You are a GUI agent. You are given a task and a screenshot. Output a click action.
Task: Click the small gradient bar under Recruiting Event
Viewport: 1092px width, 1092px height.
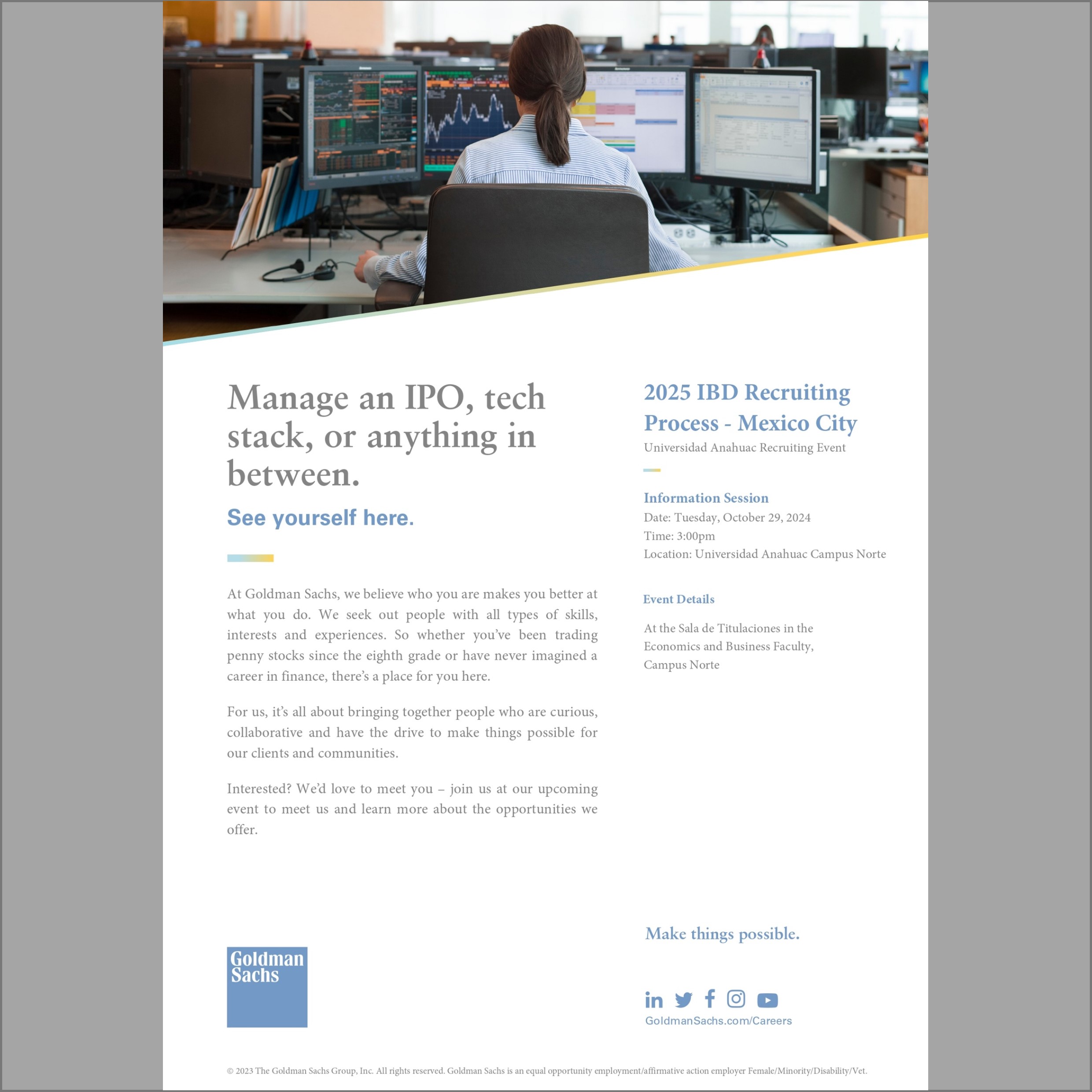651,470
